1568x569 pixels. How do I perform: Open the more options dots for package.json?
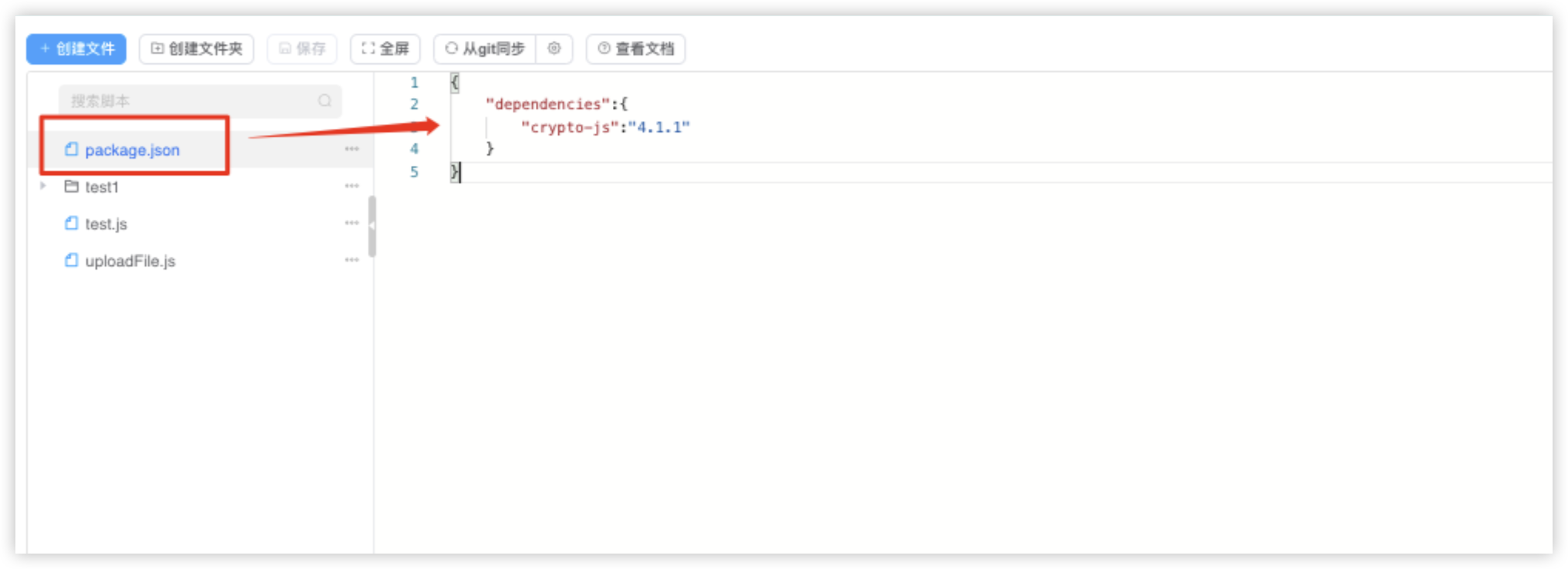(352, 149)
